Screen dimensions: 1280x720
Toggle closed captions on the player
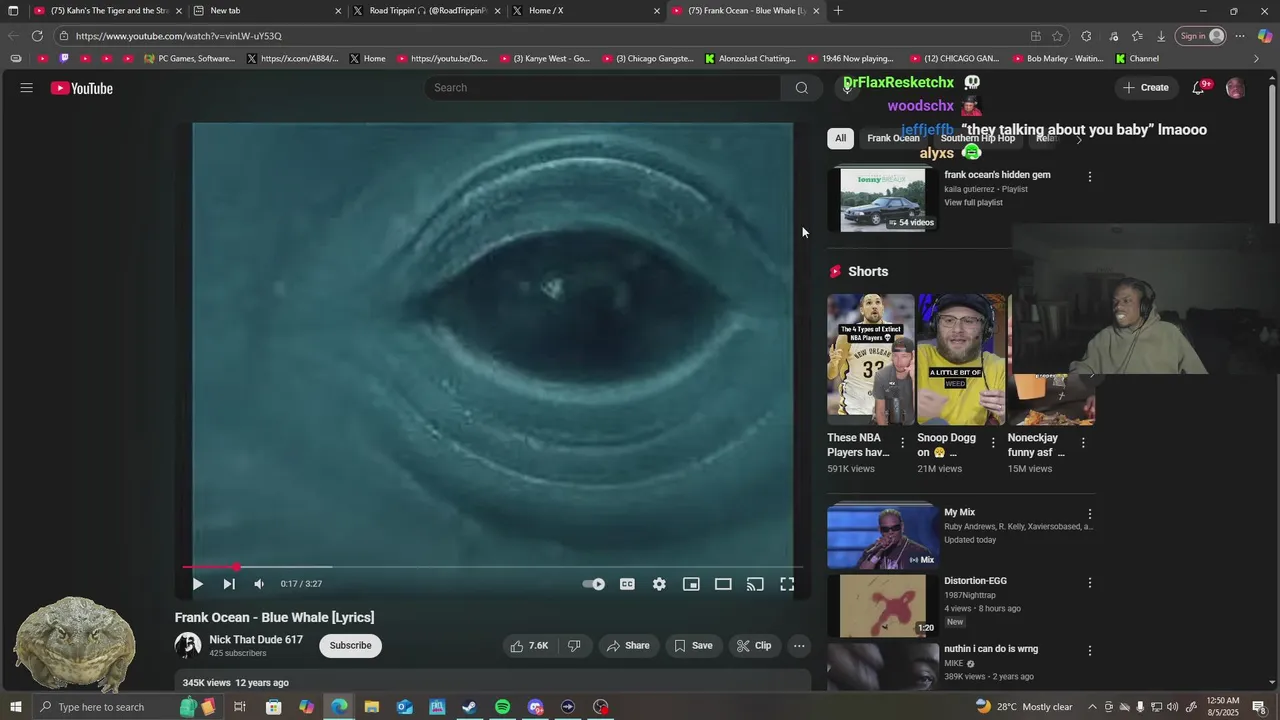tap(627, 584)
